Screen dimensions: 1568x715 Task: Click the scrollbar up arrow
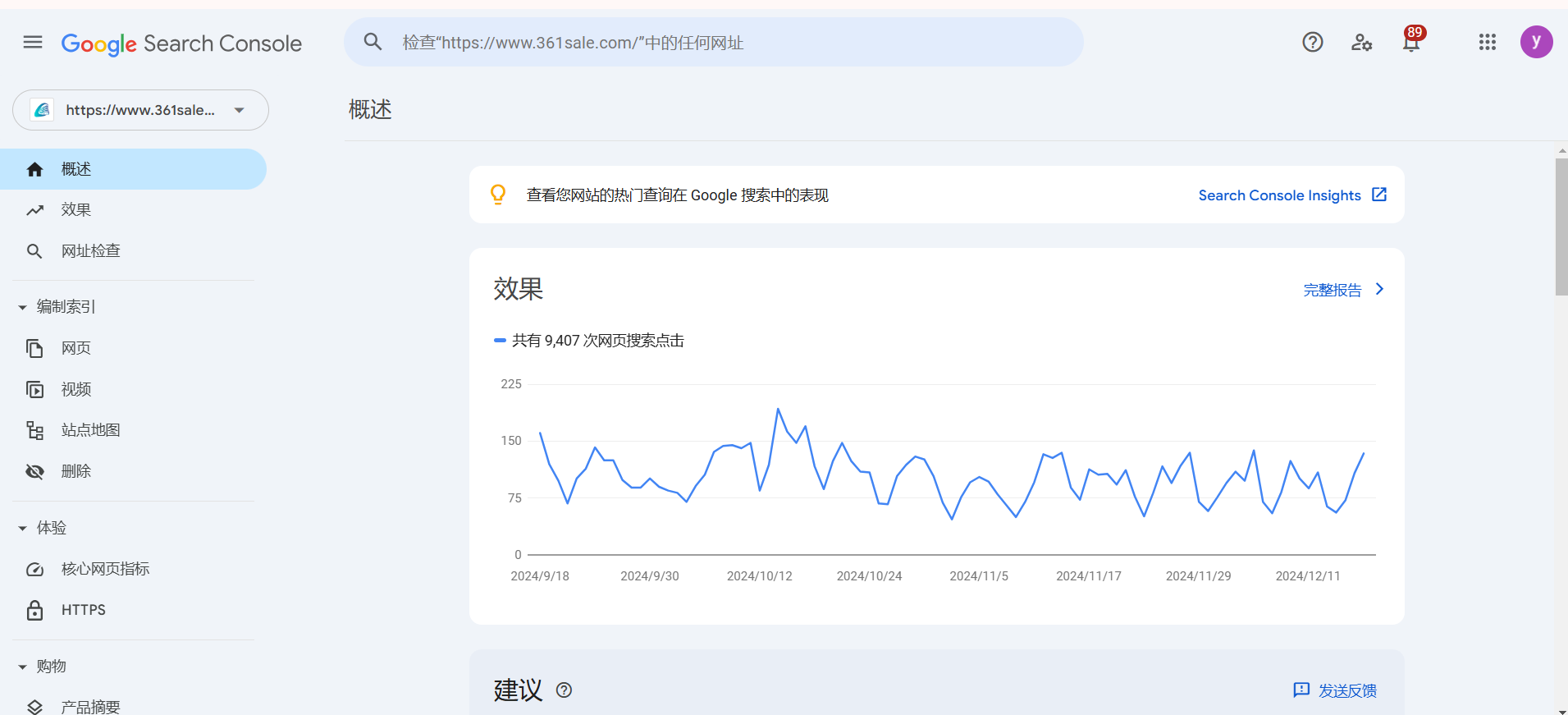tap(1561, 151)
